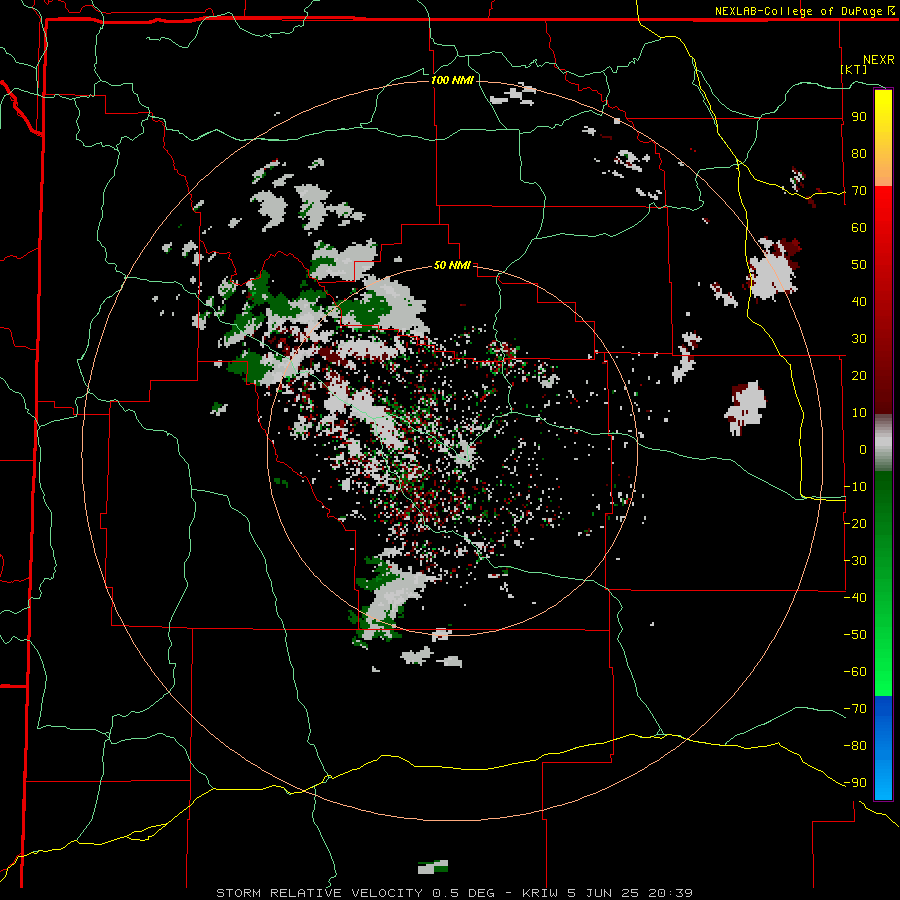Click the 70 value on the velocity scale
The image size is (900, 900).
pos(859,191)
